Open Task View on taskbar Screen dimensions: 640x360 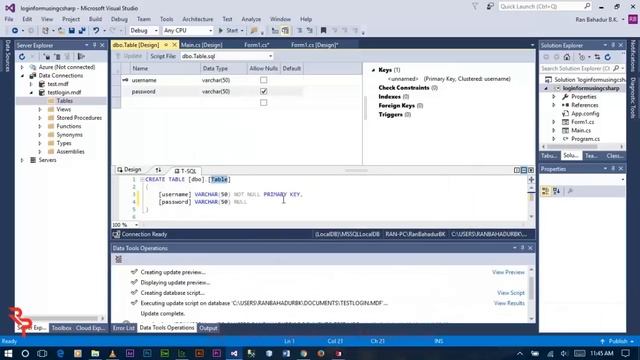click(x=42, y=353)
